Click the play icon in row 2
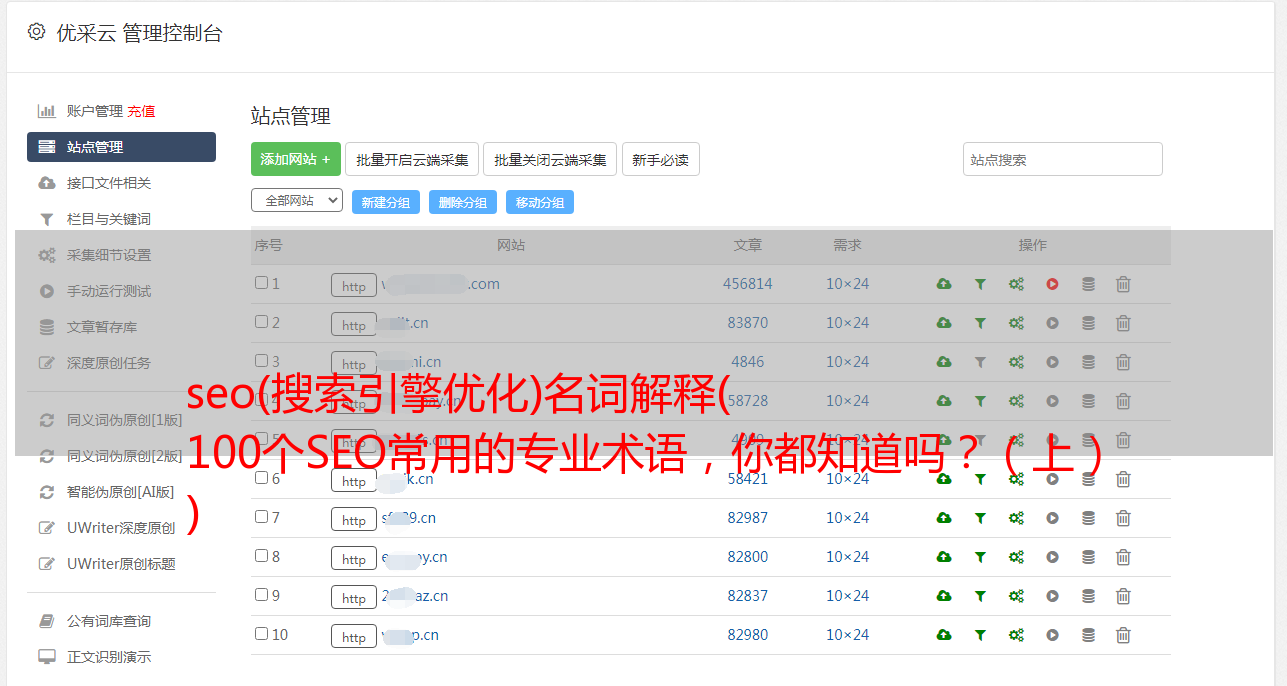Screen dimensions: 1287x686 pos(1052,323)
